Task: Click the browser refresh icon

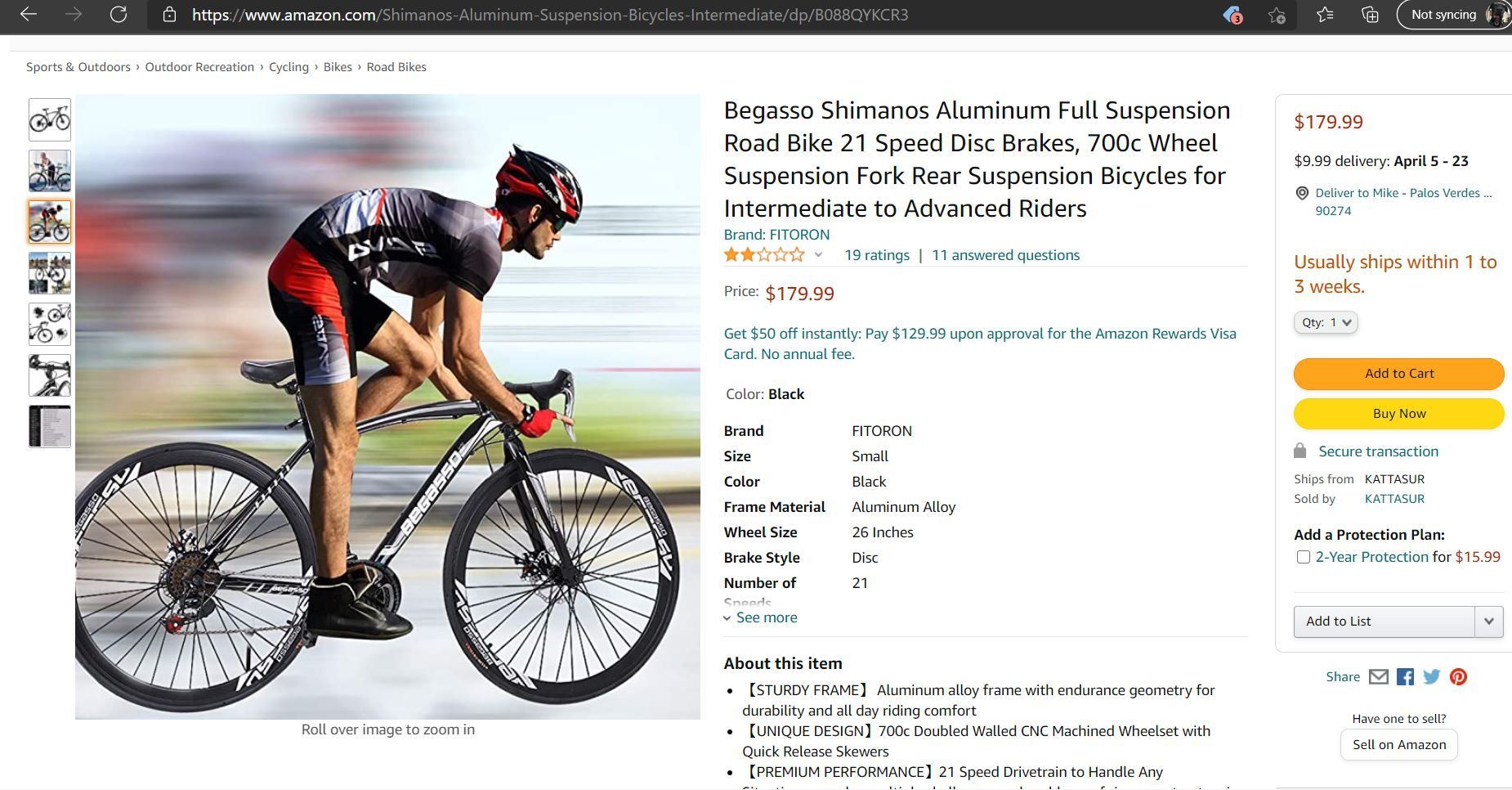Action: coord(119,15)
